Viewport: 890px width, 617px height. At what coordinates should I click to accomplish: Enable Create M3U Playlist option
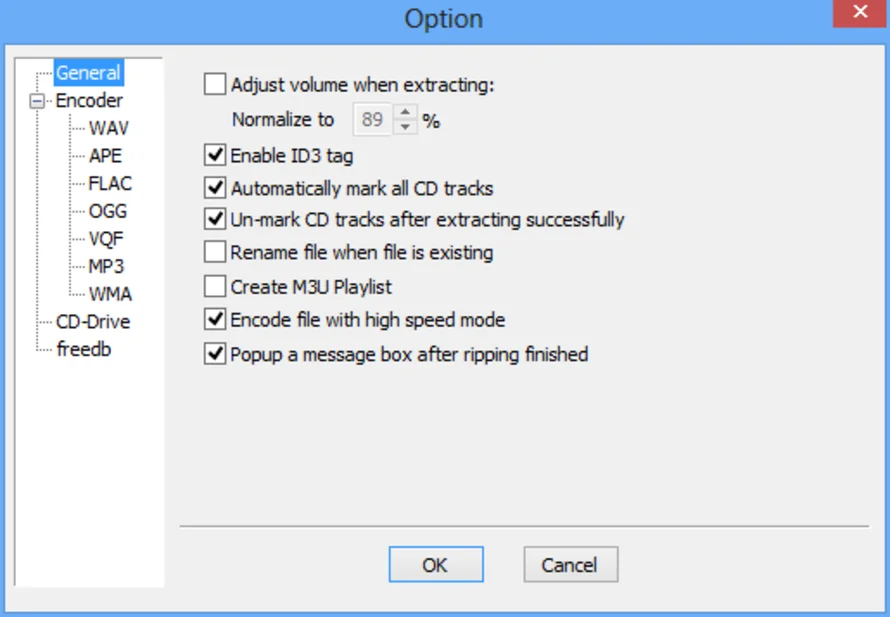(x=215, y=287)
